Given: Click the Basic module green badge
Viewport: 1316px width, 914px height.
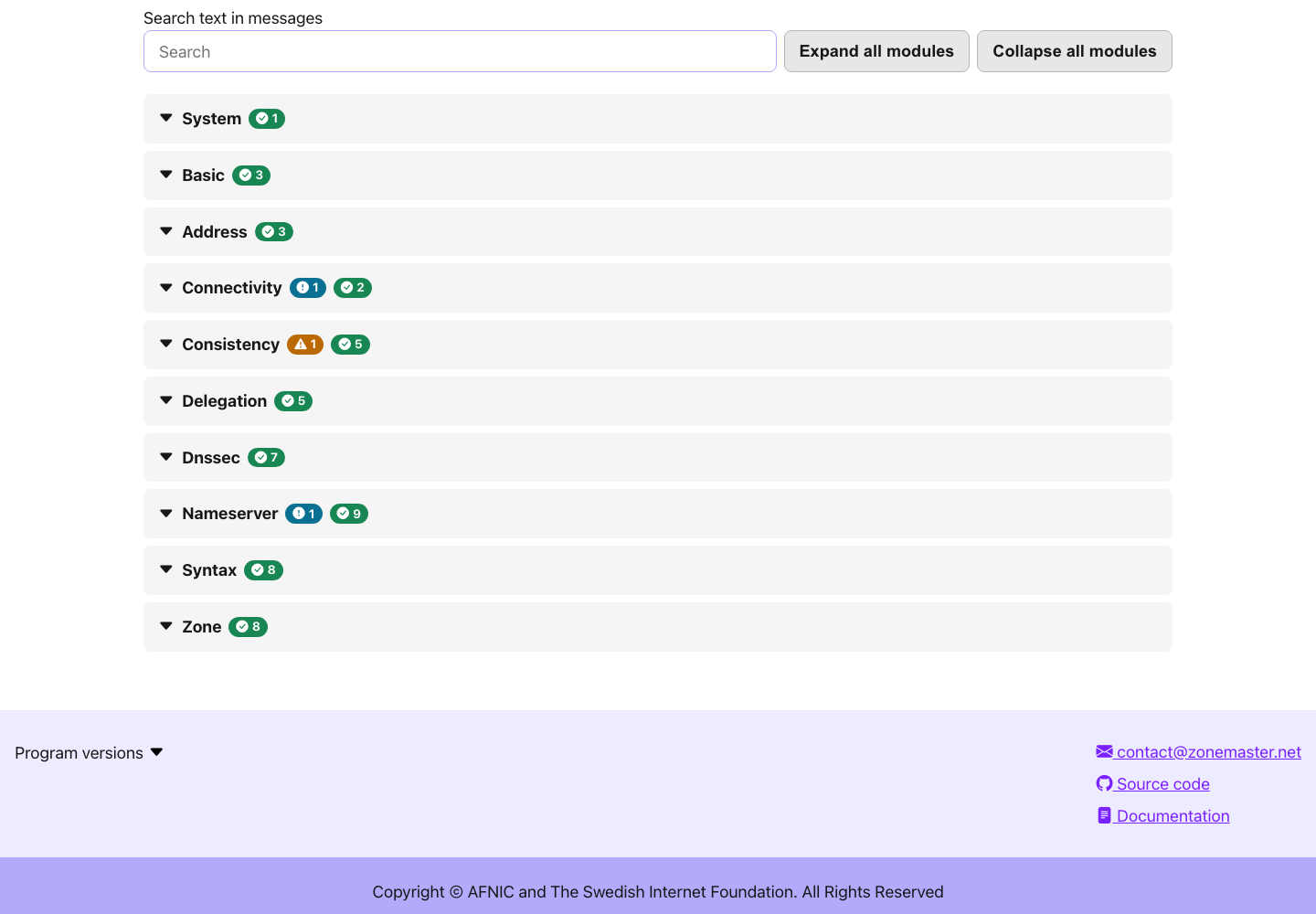Looking at the screenshot, I should [x=251, y=175].
